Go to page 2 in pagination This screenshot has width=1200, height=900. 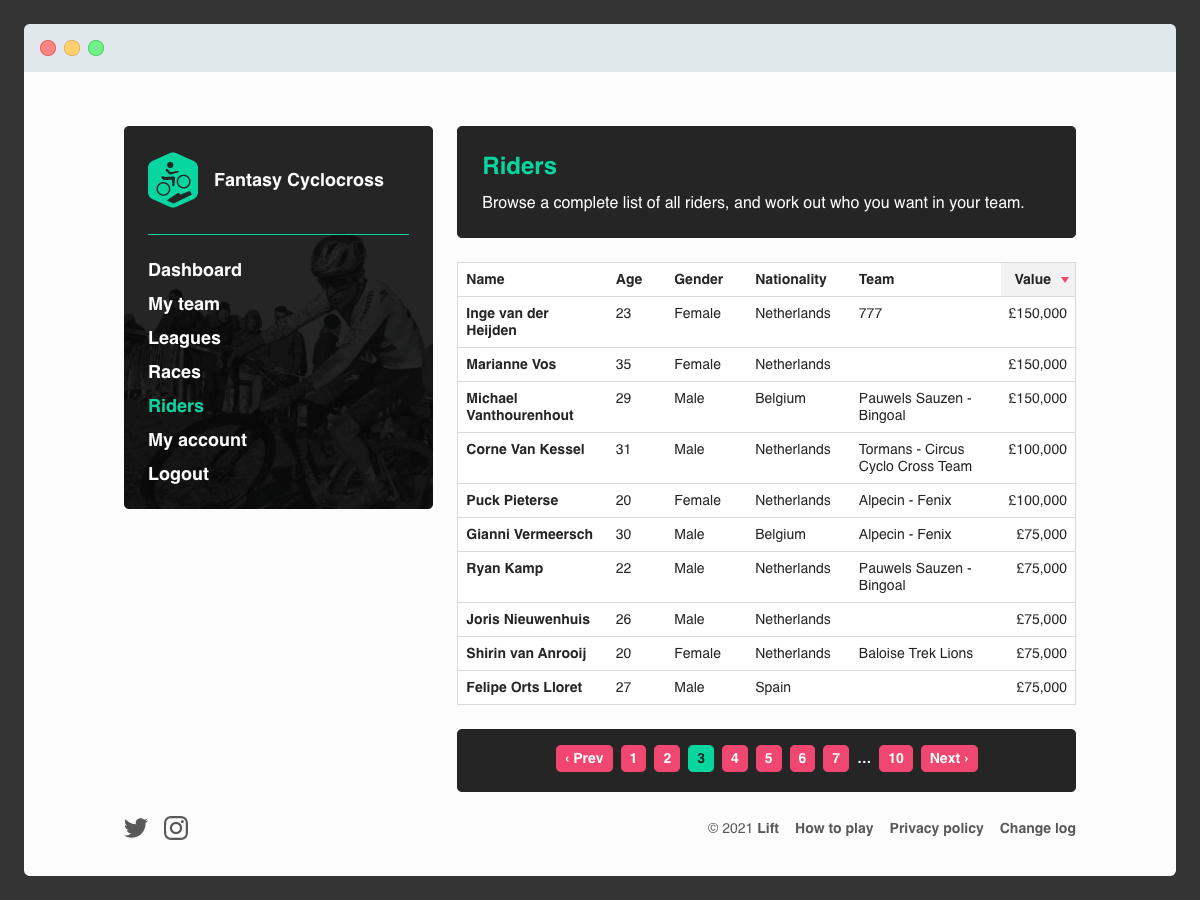[x=667, y=758]
